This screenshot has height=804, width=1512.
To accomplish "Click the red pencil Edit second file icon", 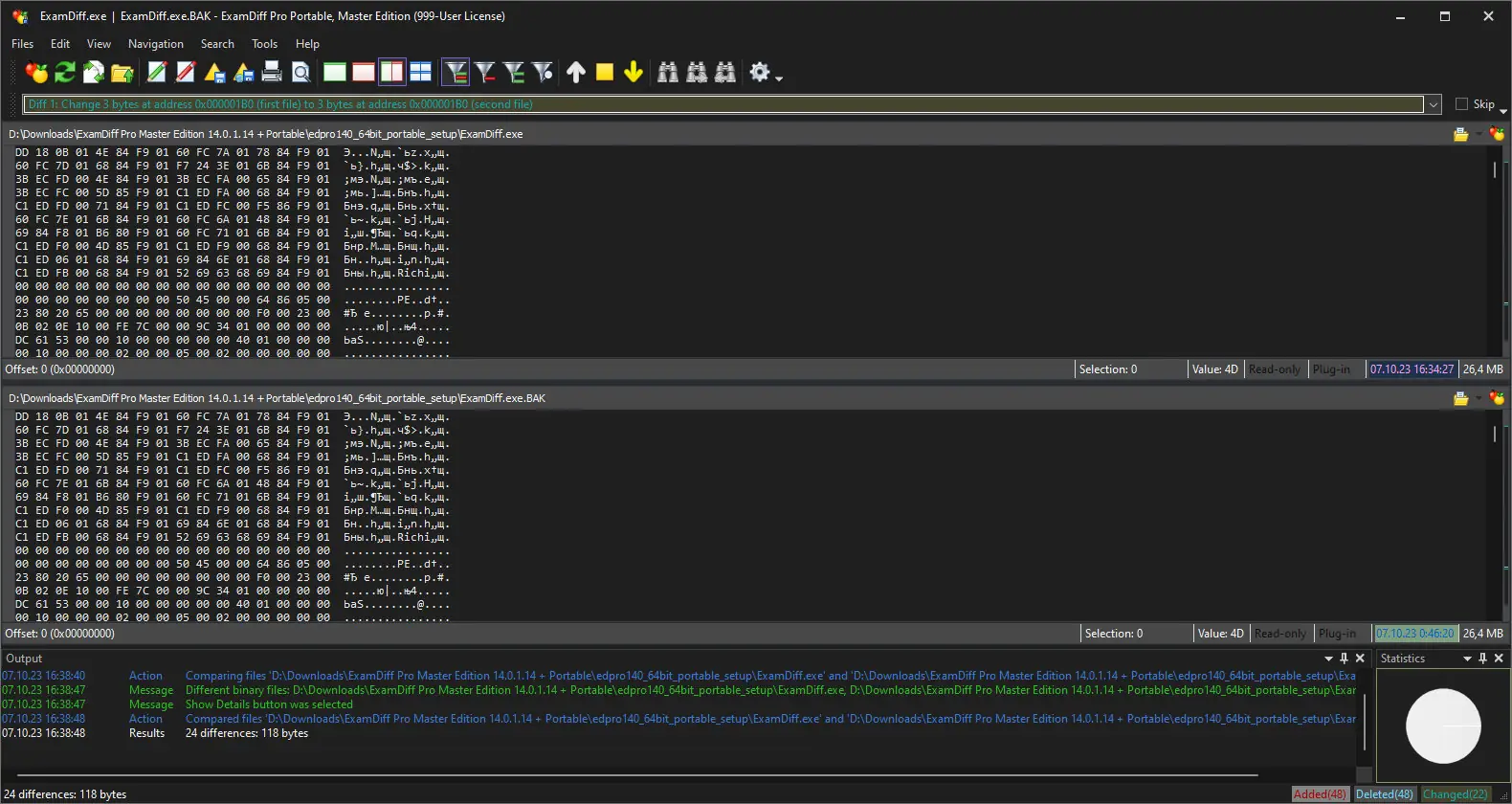I will pos(186,73).
